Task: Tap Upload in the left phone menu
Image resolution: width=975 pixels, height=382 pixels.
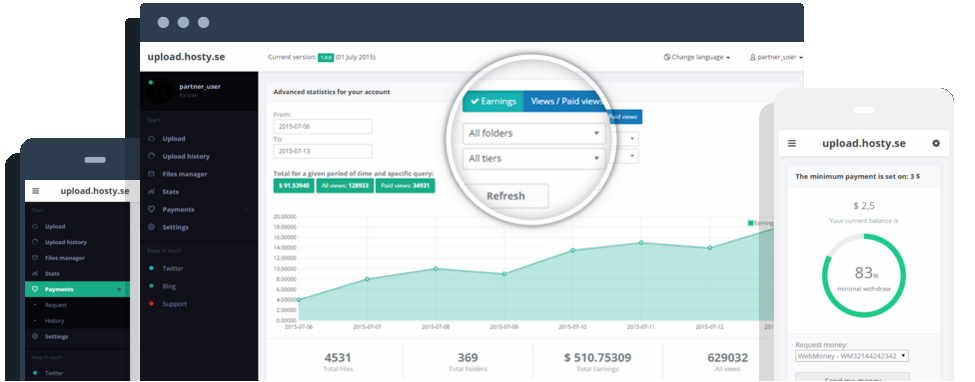Action: (55, 226)
